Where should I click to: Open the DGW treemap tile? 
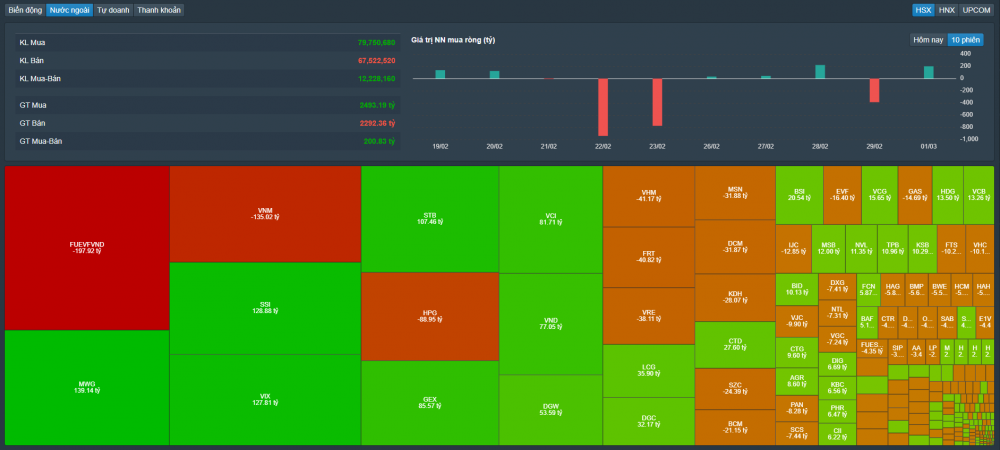551,410
